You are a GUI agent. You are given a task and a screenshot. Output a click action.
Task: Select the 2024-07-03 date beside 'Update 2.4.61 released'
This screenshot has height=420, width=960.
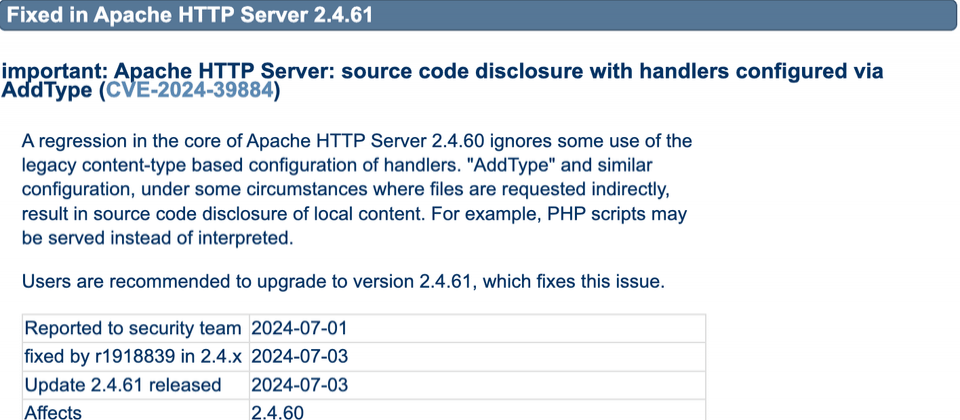click(x=478, y=384)
